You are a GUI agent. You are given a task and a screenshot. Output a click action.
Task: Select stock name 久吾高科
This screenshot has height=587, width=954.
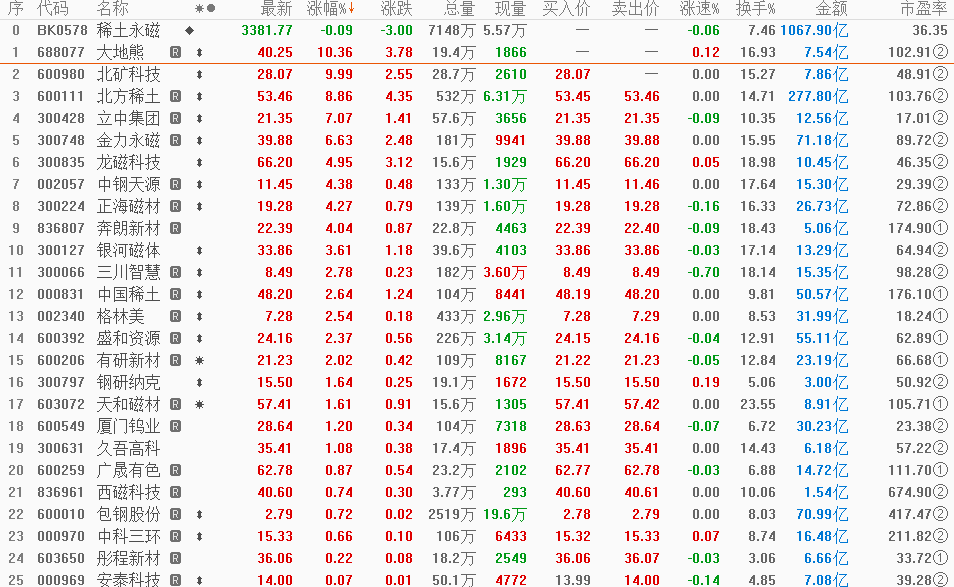click(128, 448)
